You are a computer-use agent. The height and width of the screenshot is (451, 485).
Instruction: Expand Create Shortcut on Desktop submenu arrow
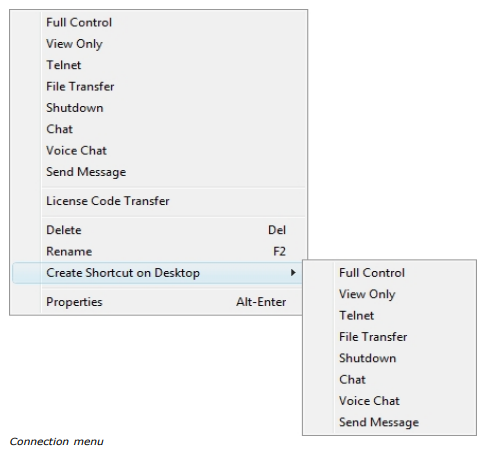click(x=293, y=273)
